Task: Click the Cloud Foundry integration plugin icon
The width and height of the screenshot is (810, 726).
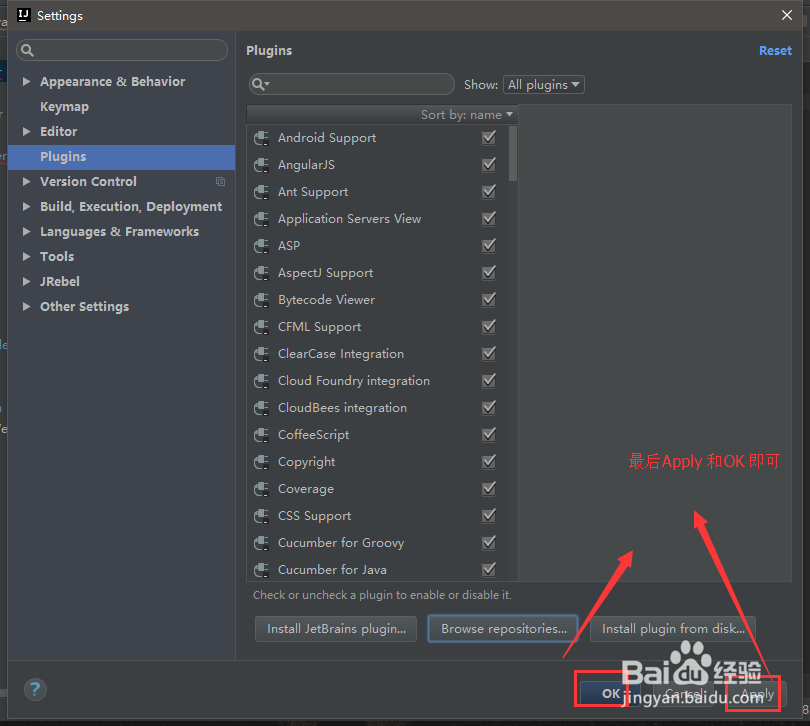Action: [x=261, y=381]
